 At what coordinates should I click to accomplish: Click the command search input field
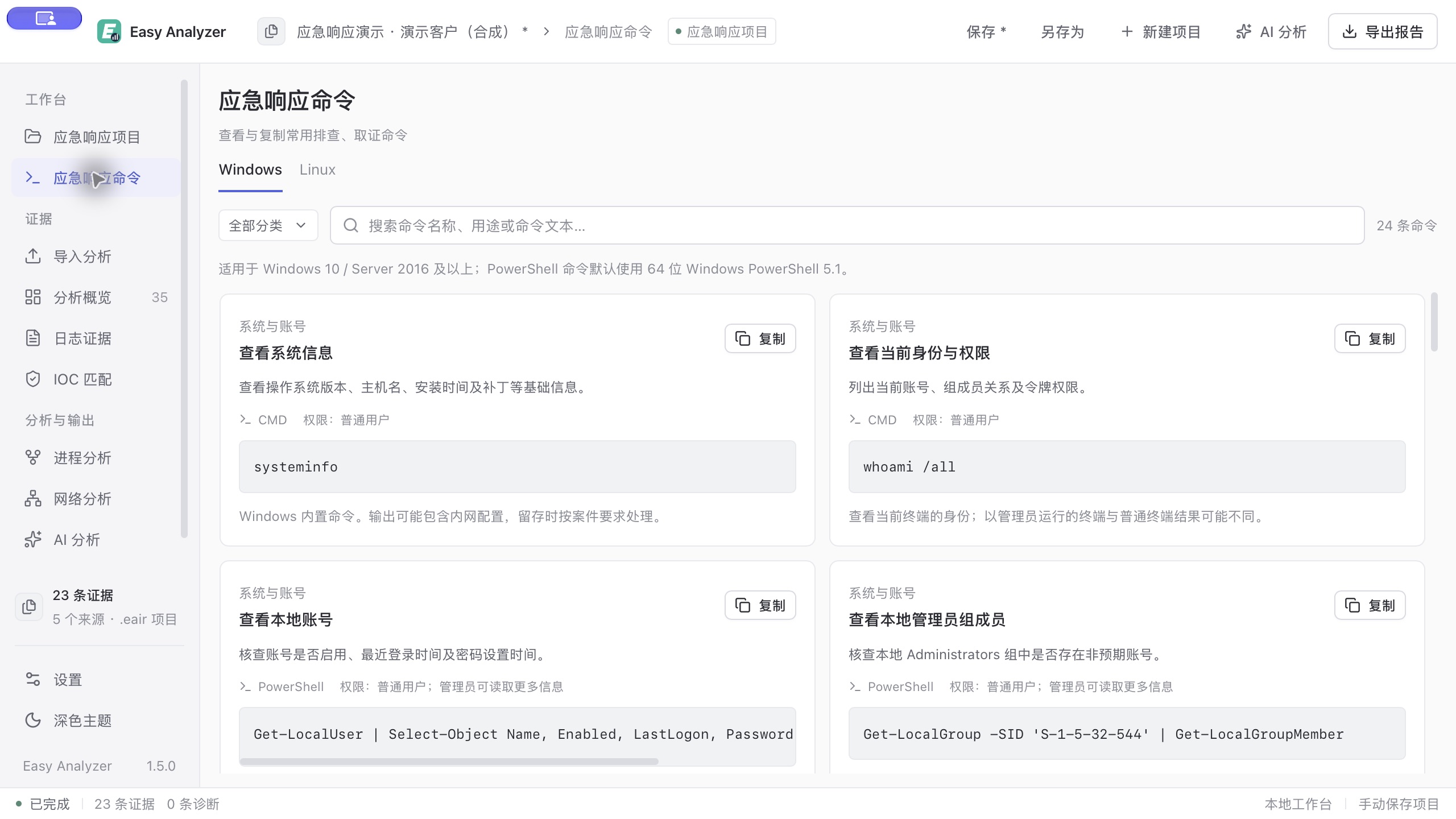coord(847,226)
